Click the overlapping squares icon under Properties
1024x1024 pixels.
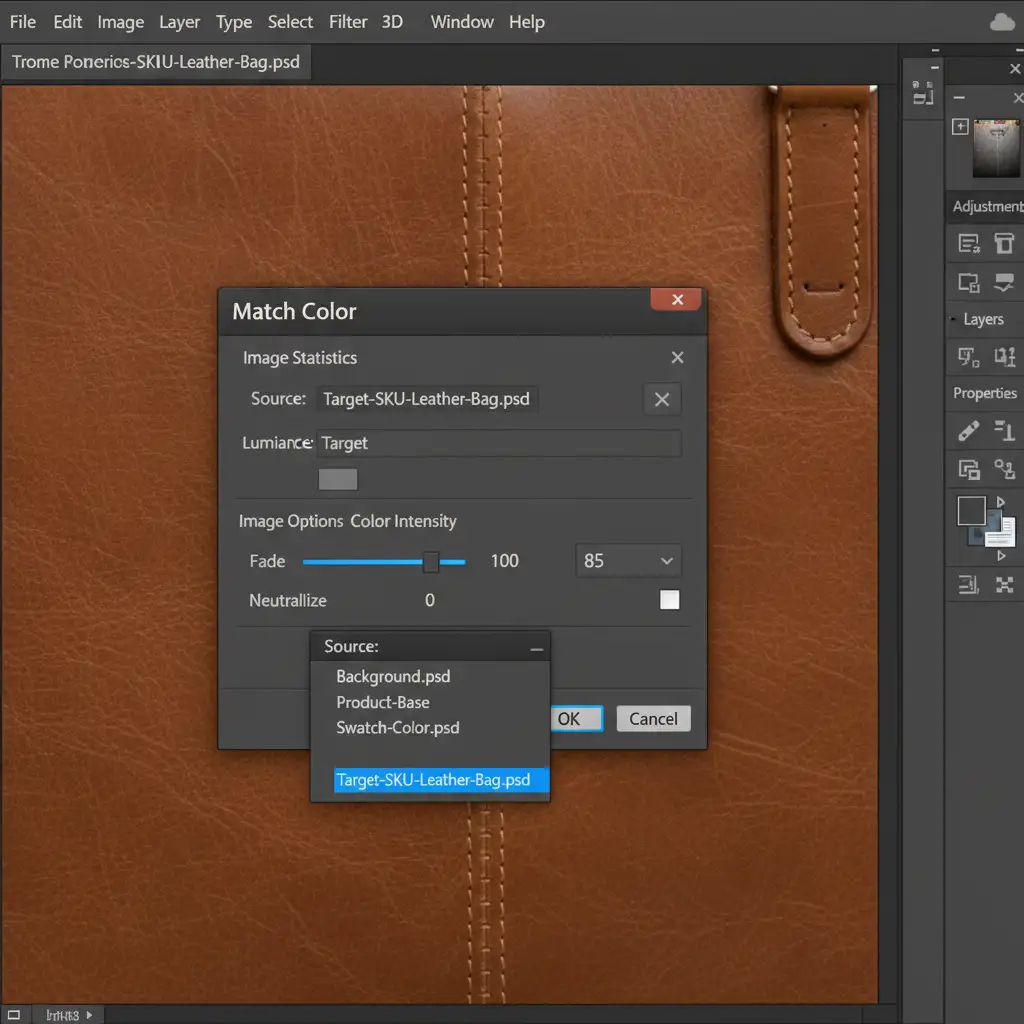point(968,469)
